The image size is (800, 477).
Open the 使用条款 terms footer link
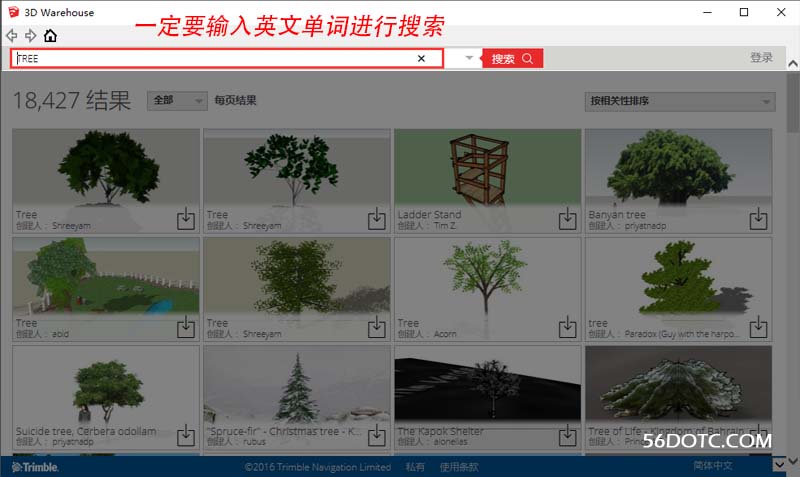(459, 467)
